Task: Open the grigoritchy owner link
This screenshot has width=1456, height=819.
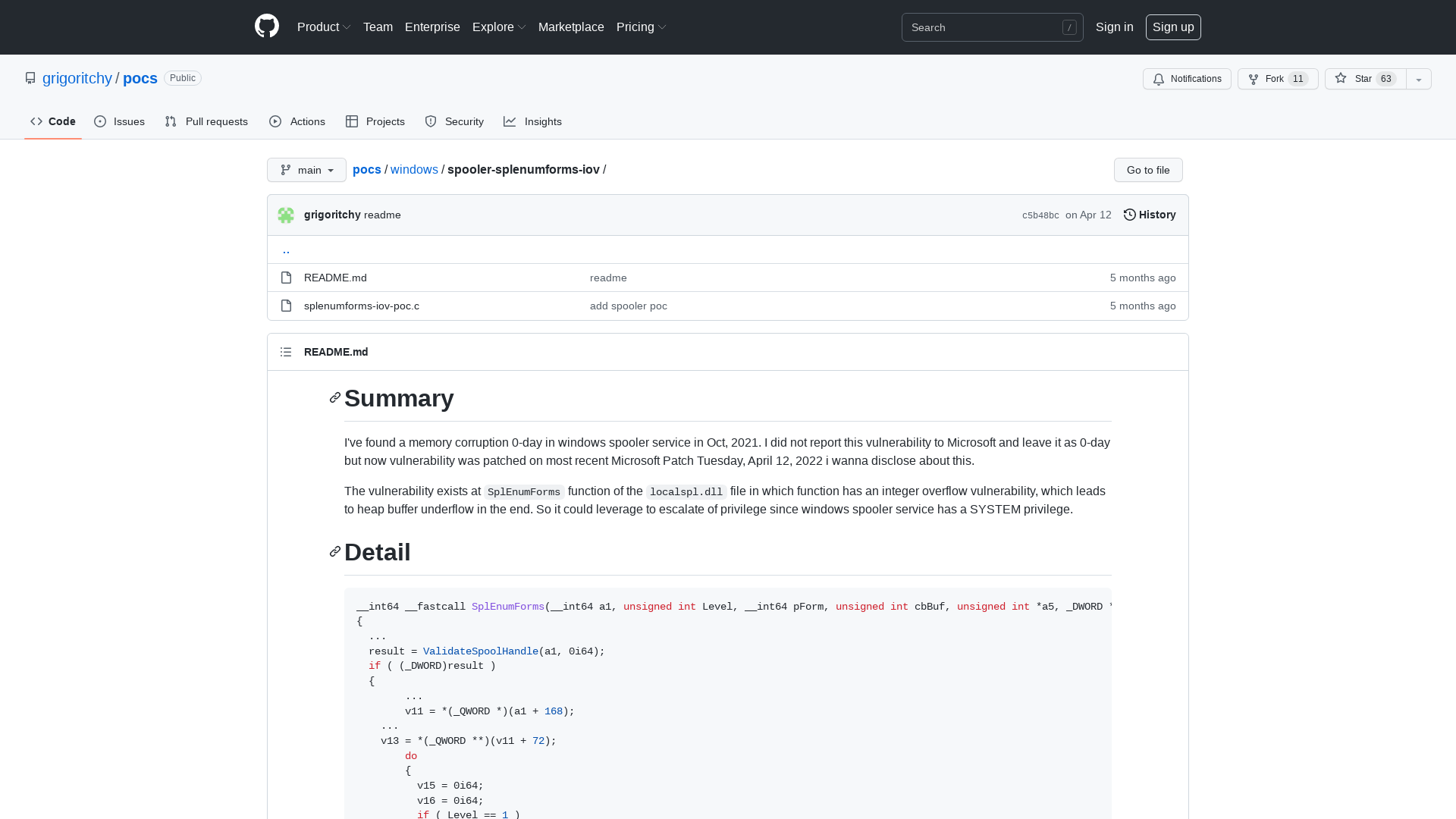Action: [x=77, y=78]
